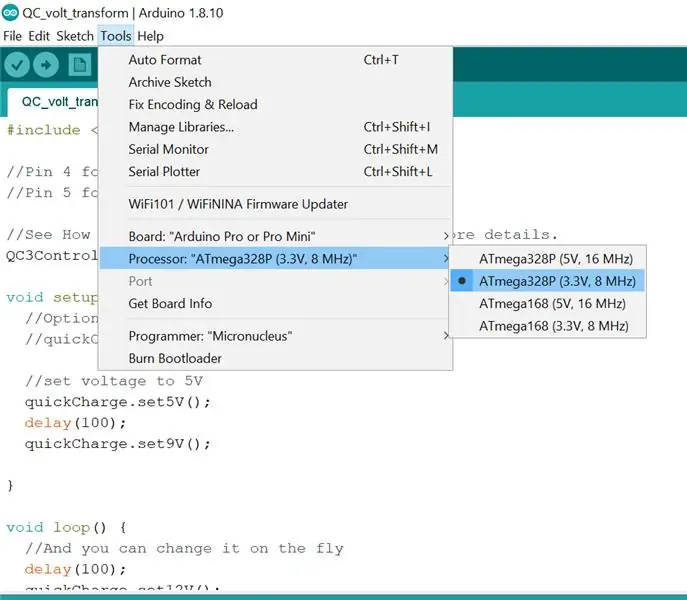Click the Upload arrow toolbar icon

coord(46,65)
